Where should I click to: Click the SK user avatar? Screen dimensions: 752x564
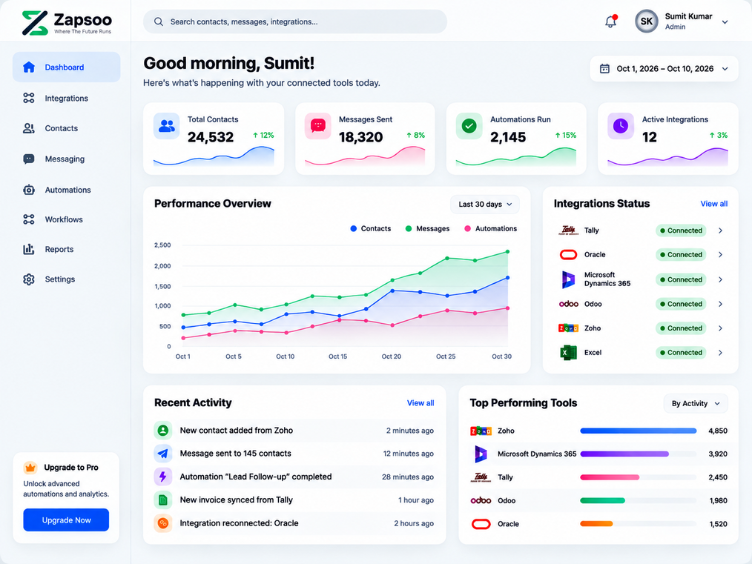pyautogui.click(x=646, y=22)
